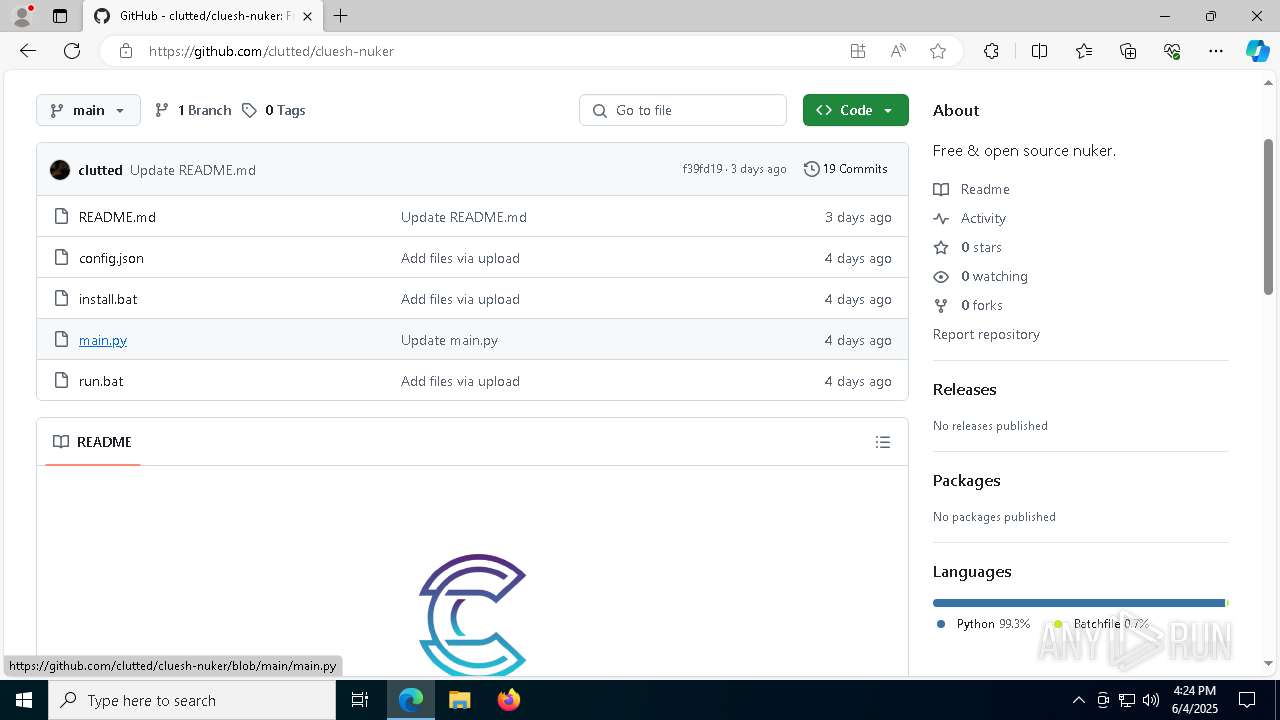
Task: Open browser Extensions puzzle icon
Action: tap(991, 51)
